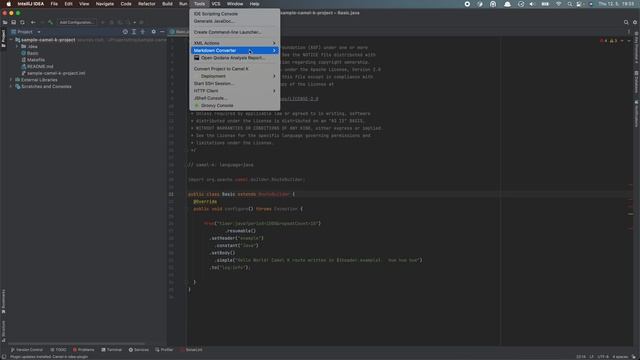Click the green Build hammer icon
Viewport: 640px width, 360px height.
pos(50,22)
